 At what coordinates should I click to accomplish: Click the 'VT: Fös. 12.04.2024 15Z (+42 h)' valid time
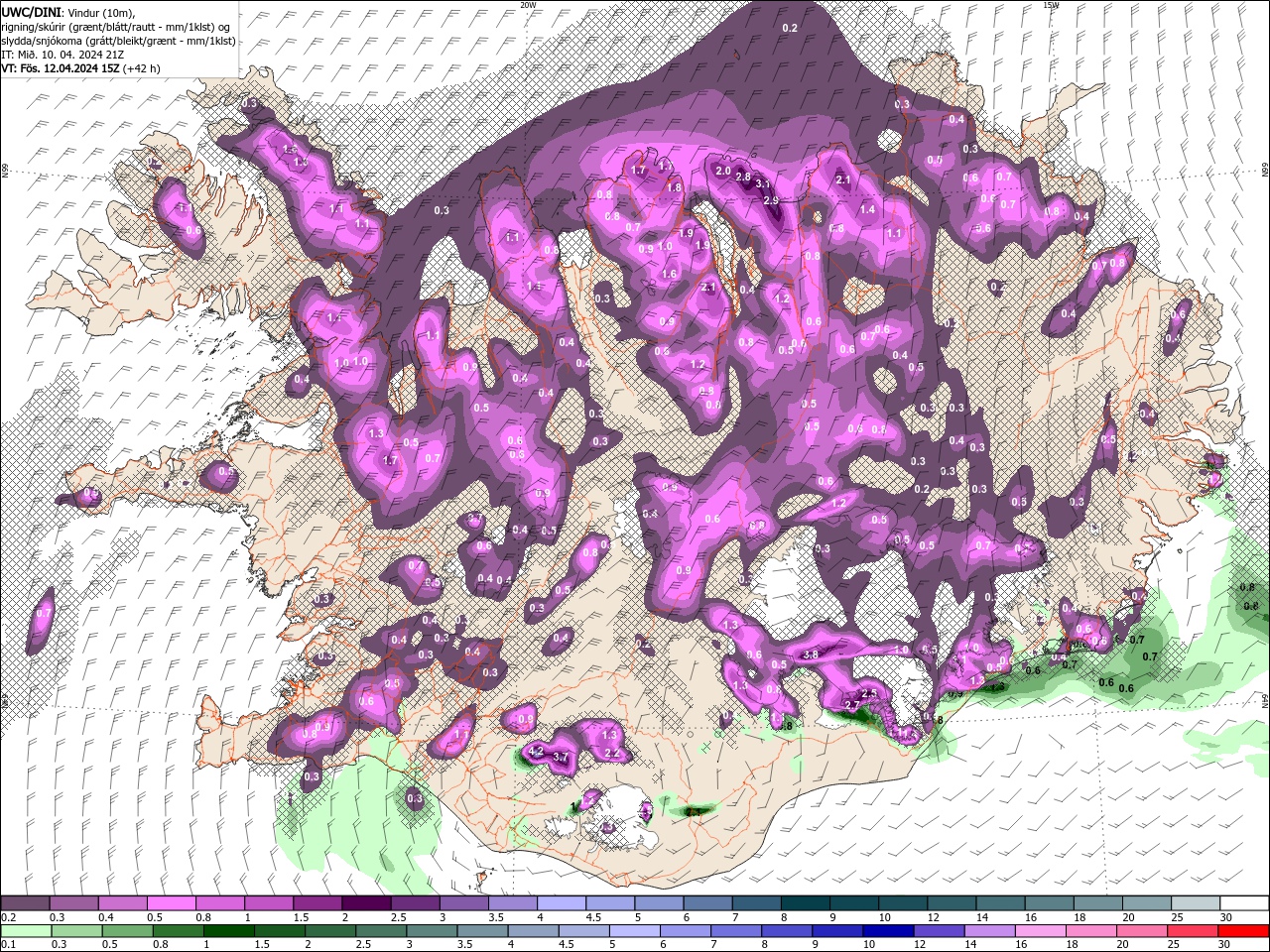(x=81, y=68)
